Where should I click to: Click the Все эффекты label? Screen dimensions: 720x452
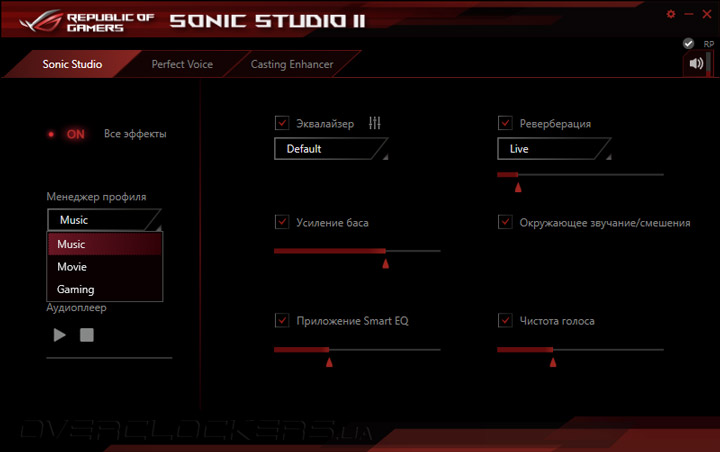(135, 134)
